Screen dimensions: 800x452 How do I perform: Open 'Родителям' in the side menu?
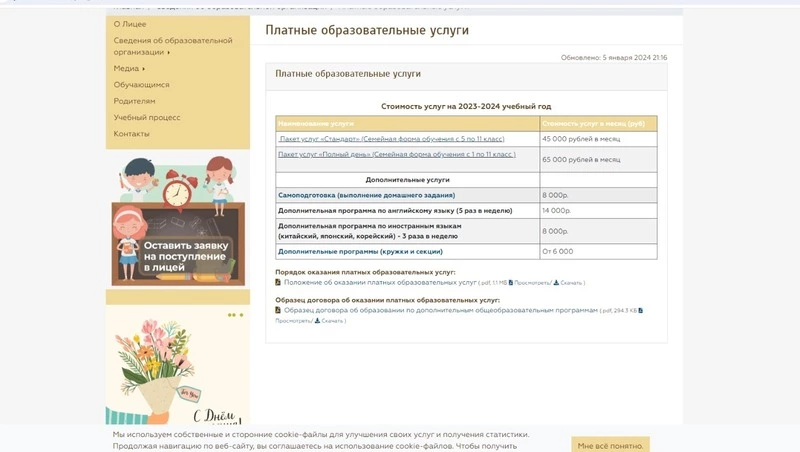134,101
